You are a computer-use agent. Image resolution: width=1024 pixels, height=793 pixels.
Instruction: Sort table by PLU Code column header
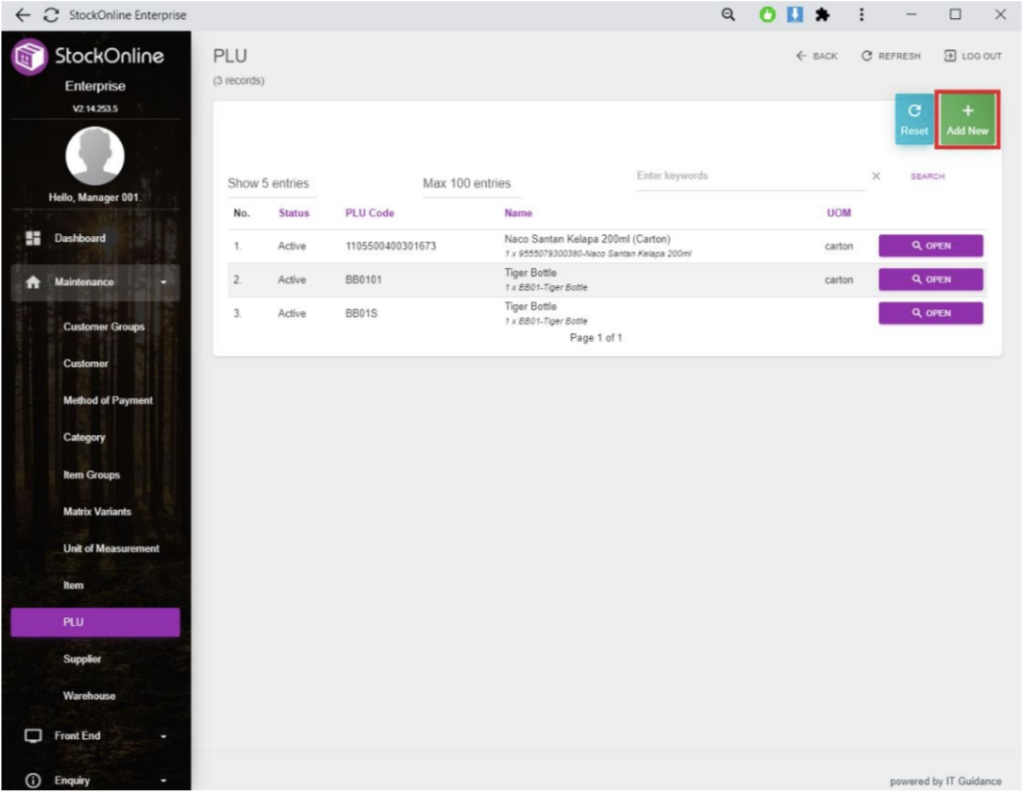click(369, 213)
